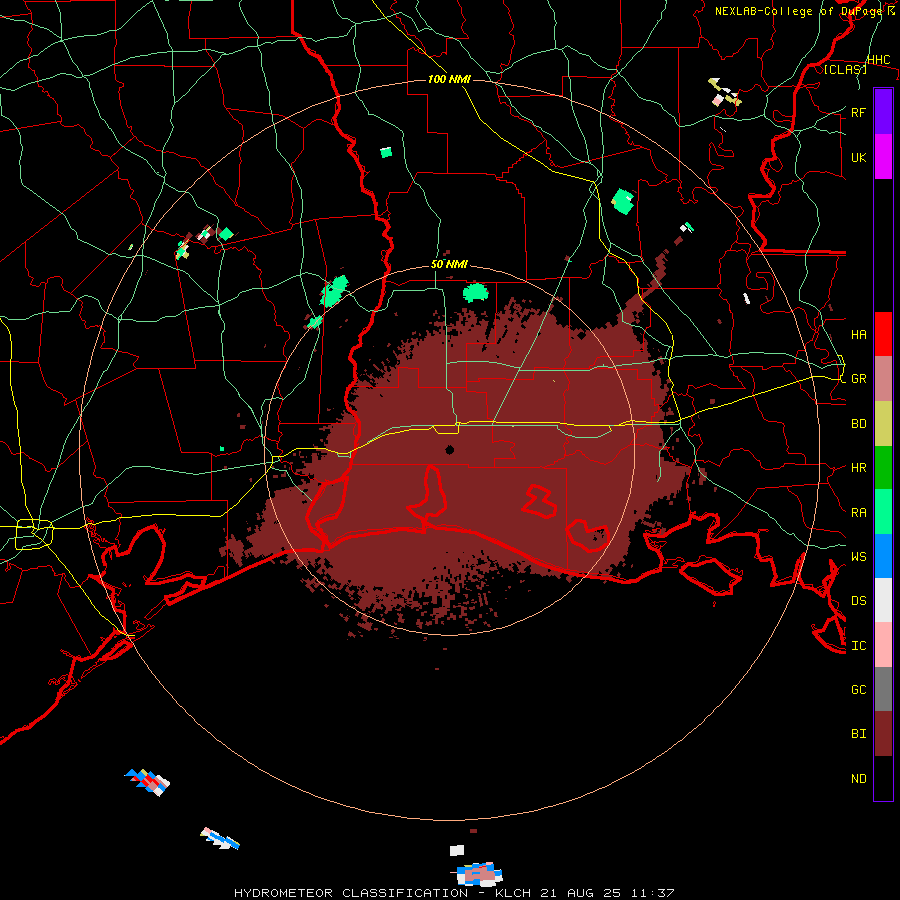Image resolution: width=900 pixels, height=900 pixels.
Task: Click the UK legend text label
Action: 858,157
